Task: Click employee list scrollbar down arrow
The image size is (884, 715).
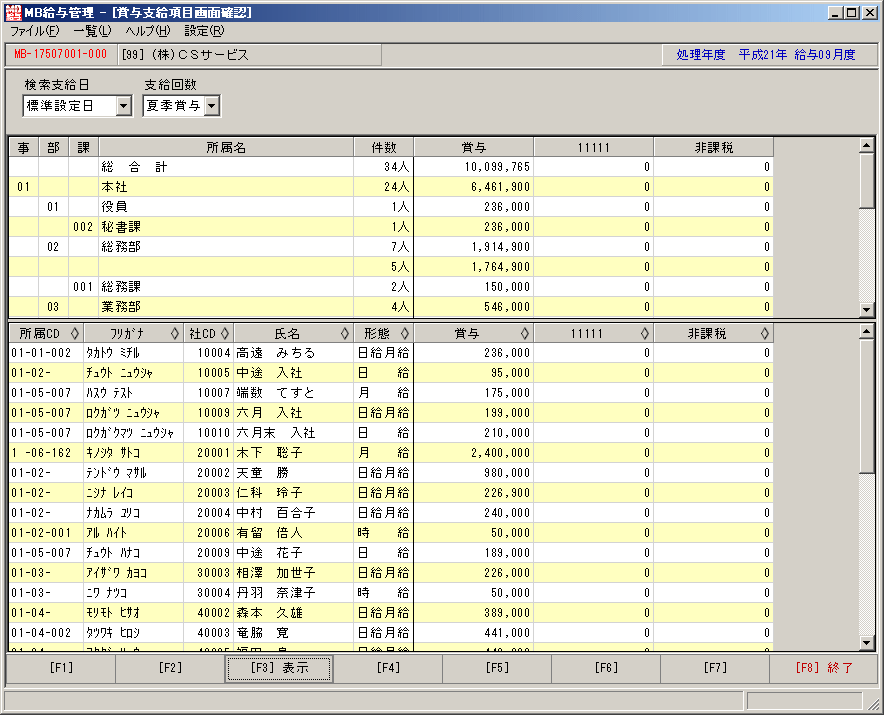Action: click(867, 642)
